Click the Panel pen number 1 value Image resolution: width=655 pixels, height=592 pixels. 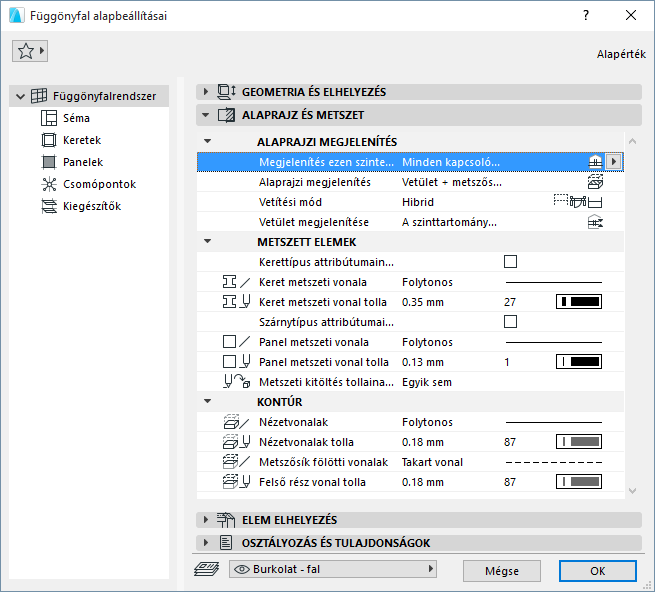pos(507,362)
